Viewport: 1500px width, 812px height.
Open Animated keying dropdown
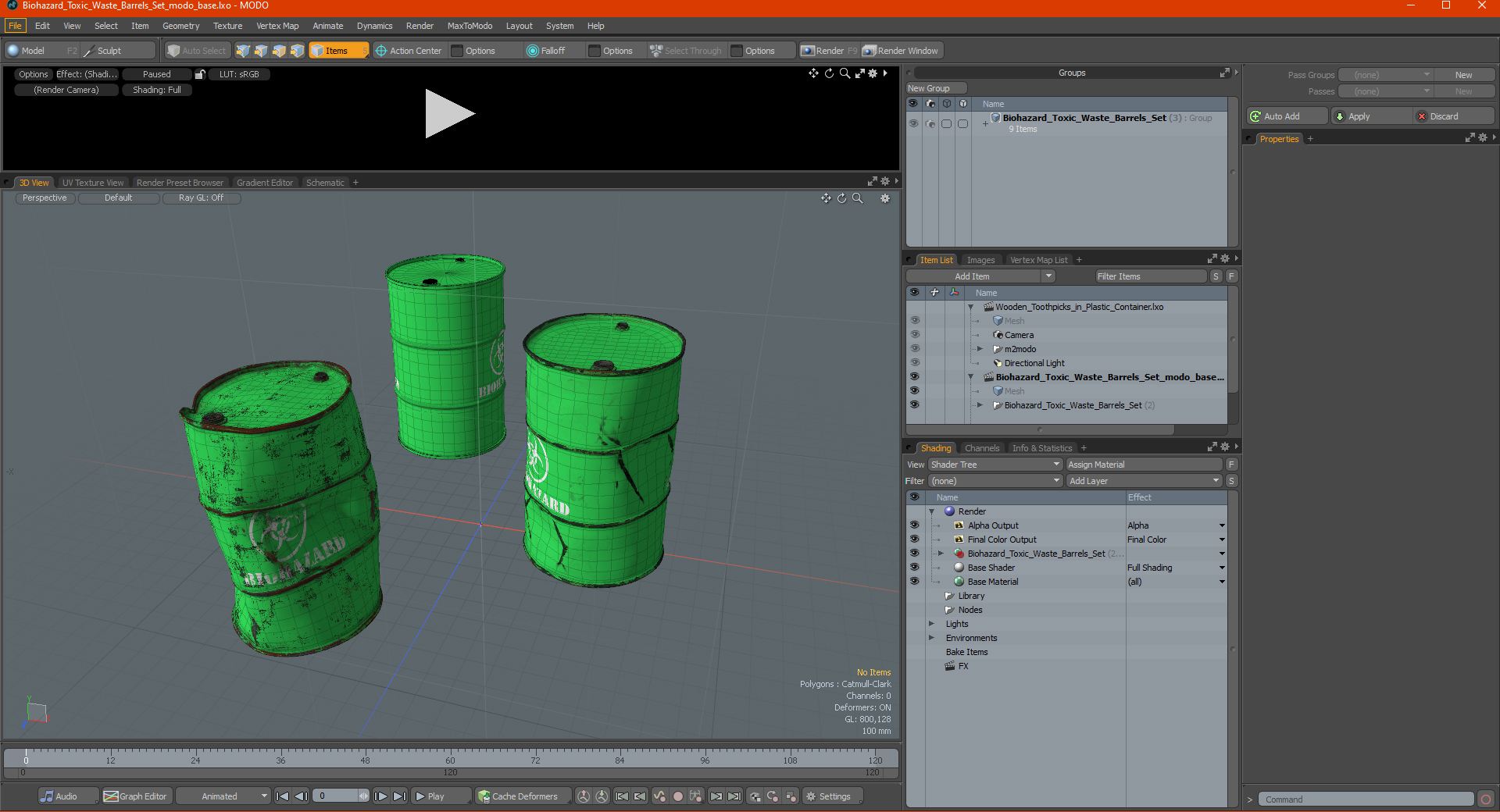click(x=223, y=796)
